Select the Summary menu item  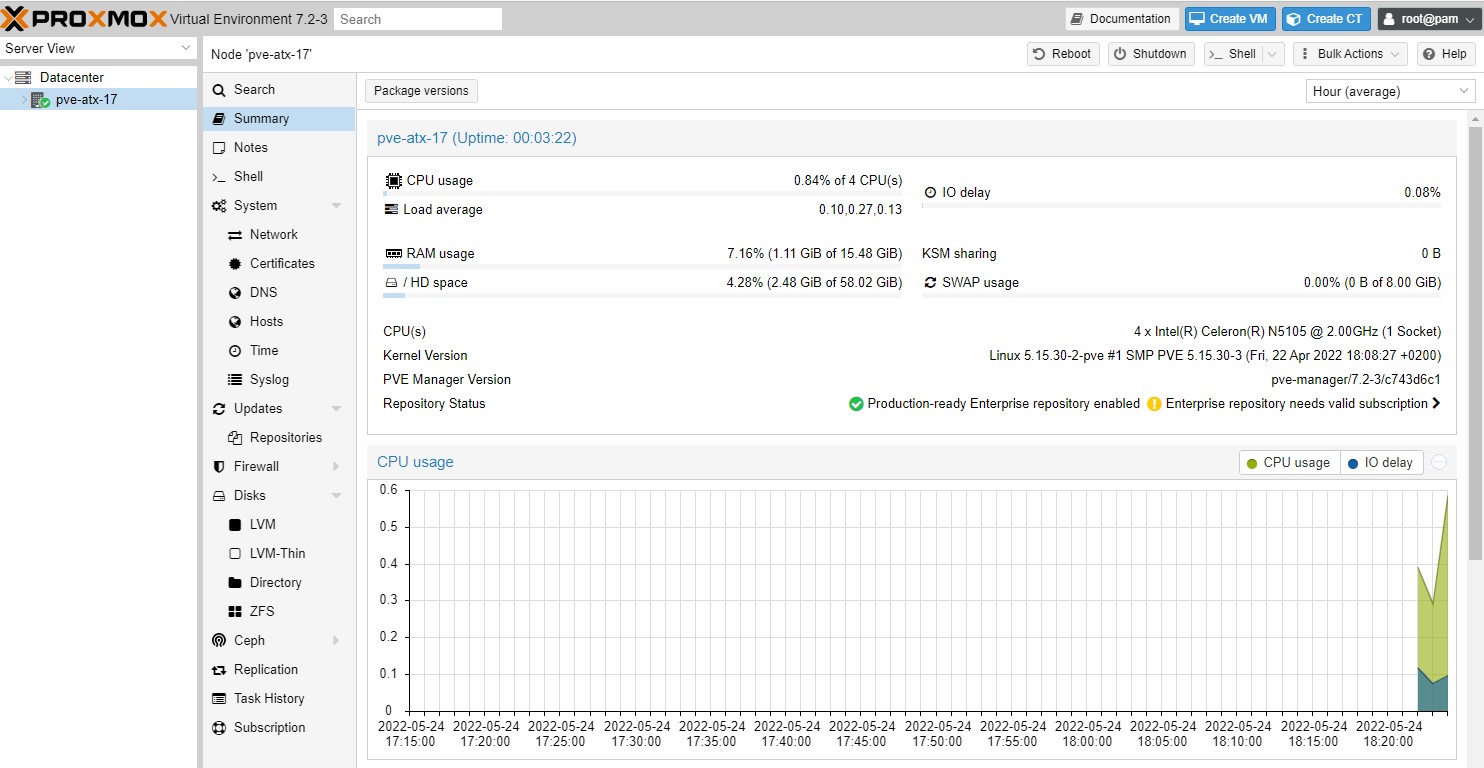279,118
